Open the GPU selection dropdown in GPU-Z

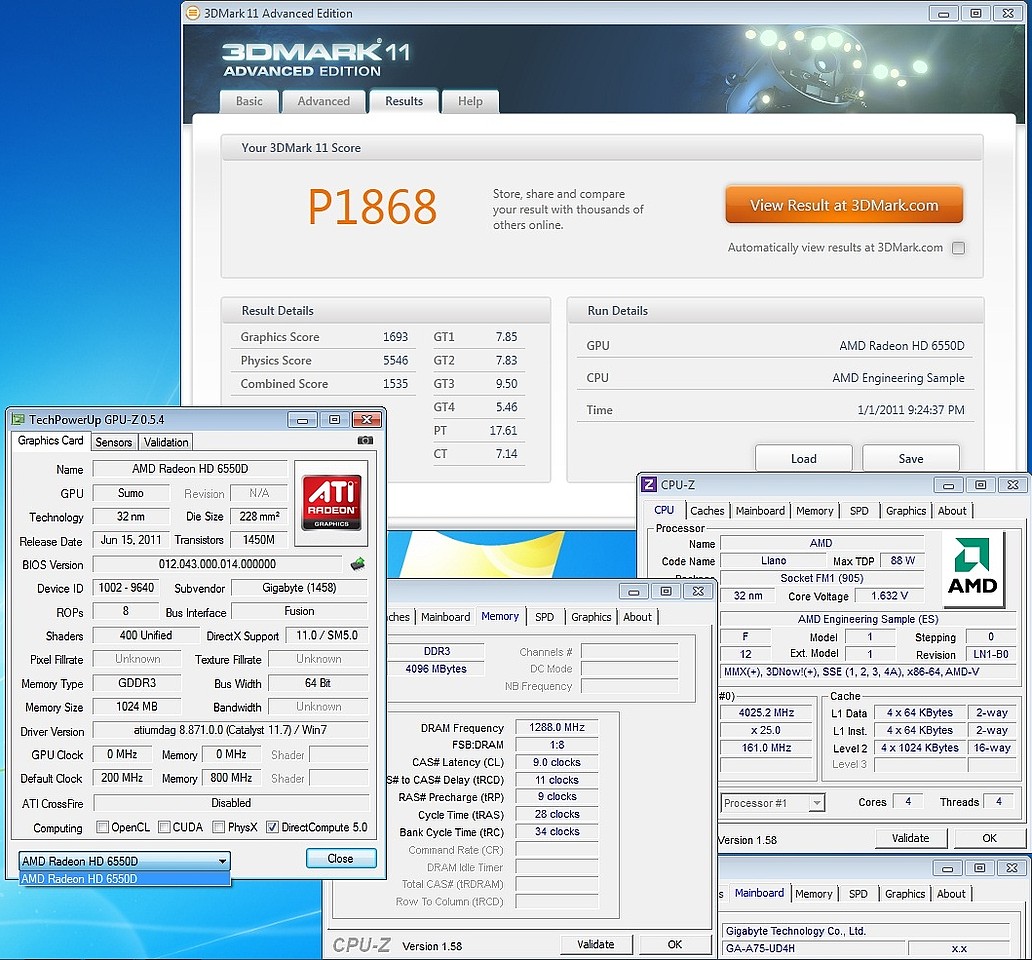[124, 861]
